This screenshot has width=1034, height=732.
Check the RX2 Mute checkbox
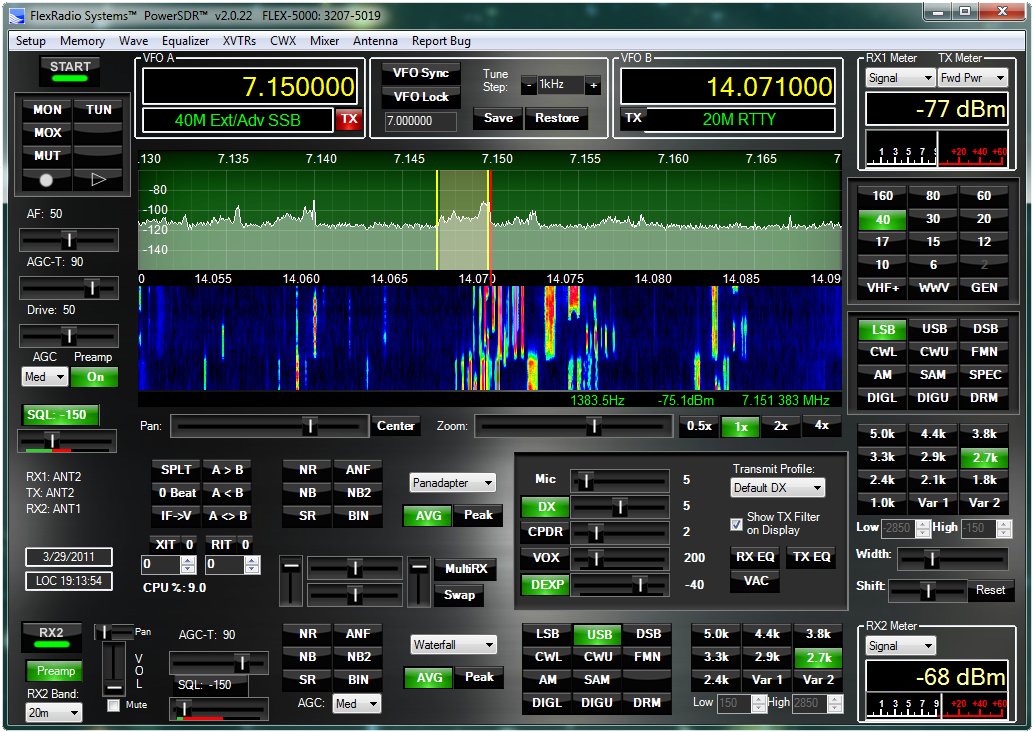click(x=113, y=706)
